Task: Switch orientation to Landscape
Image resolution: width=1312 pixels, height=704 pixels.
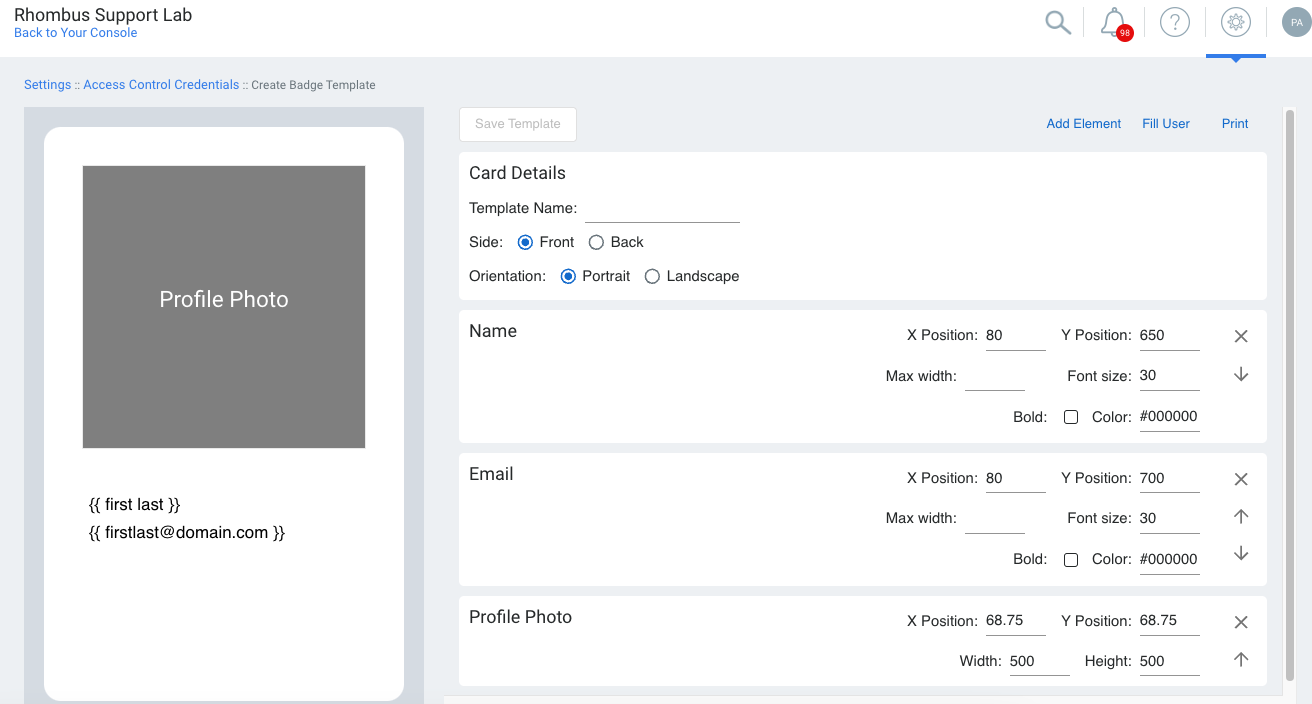Action: tap(651, 276)
